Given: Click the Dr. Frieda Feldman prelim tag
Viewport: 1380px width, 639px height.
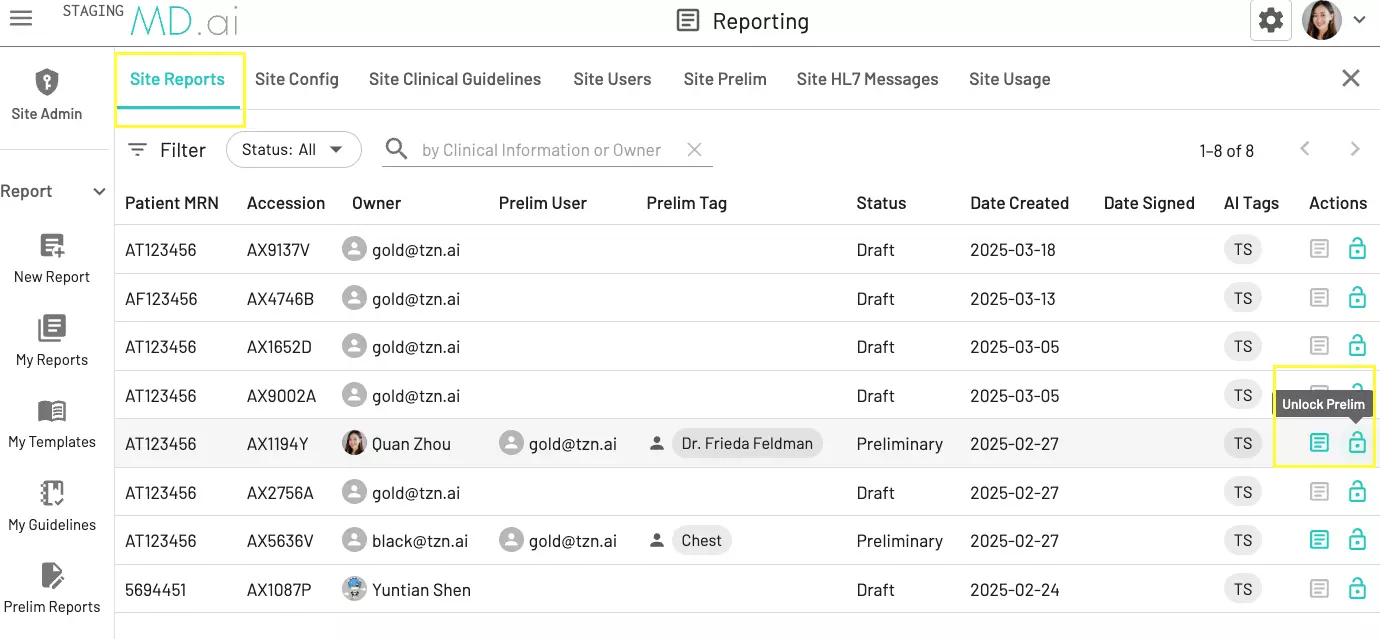Looking at the screenshot, I should (746, 443).
